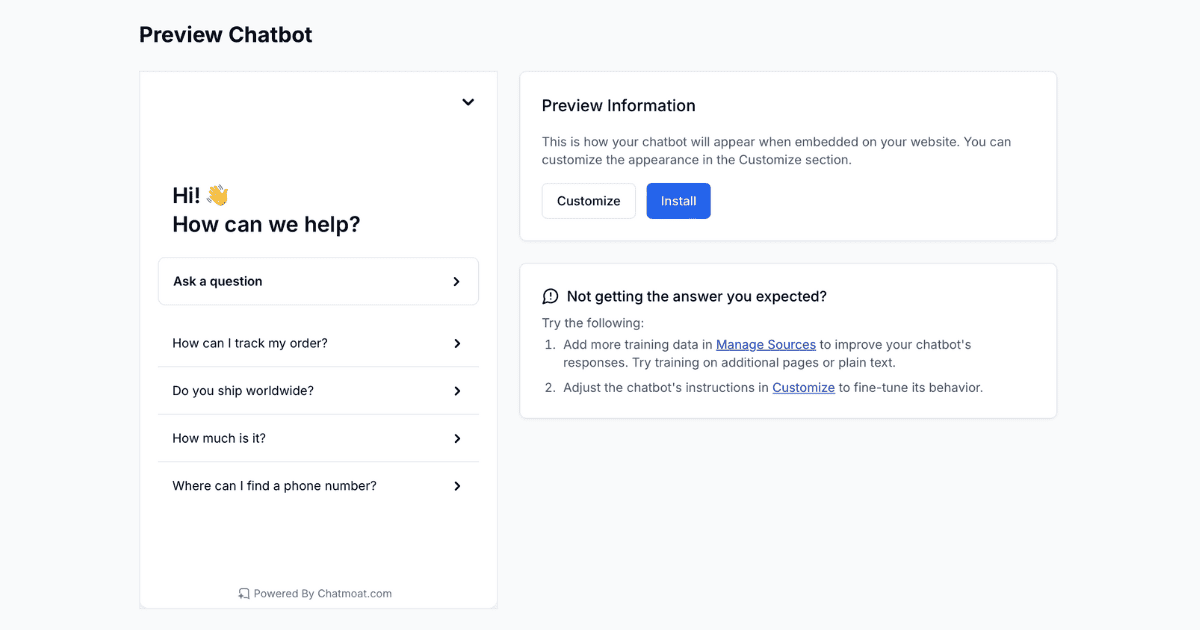Click chevron beside 'How much is it?'
1200x630 pixels.
coord(457,439)
